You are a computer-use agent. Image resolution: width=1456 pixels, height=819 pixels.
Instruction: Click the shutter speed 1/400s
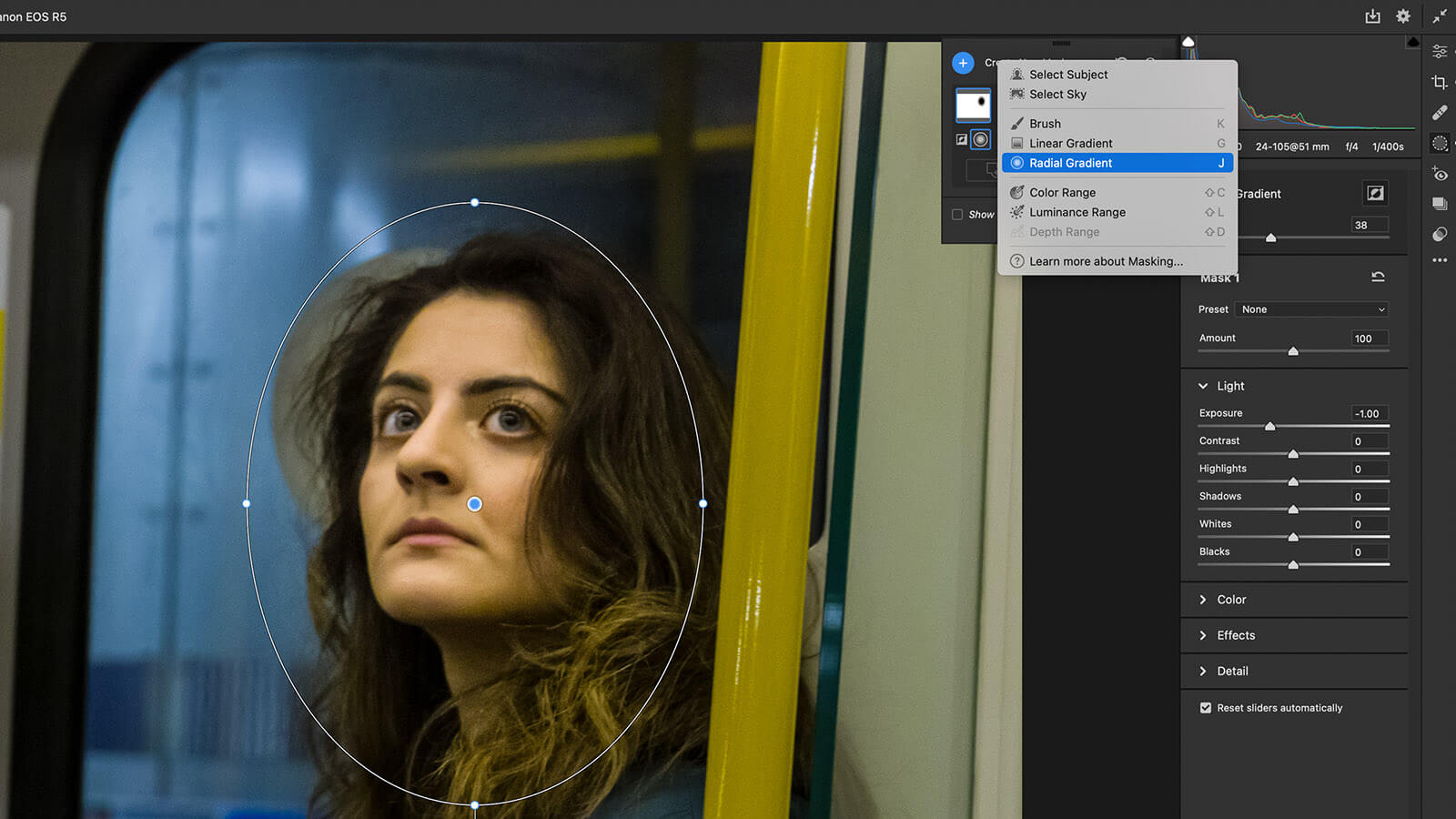point(1388,147)
